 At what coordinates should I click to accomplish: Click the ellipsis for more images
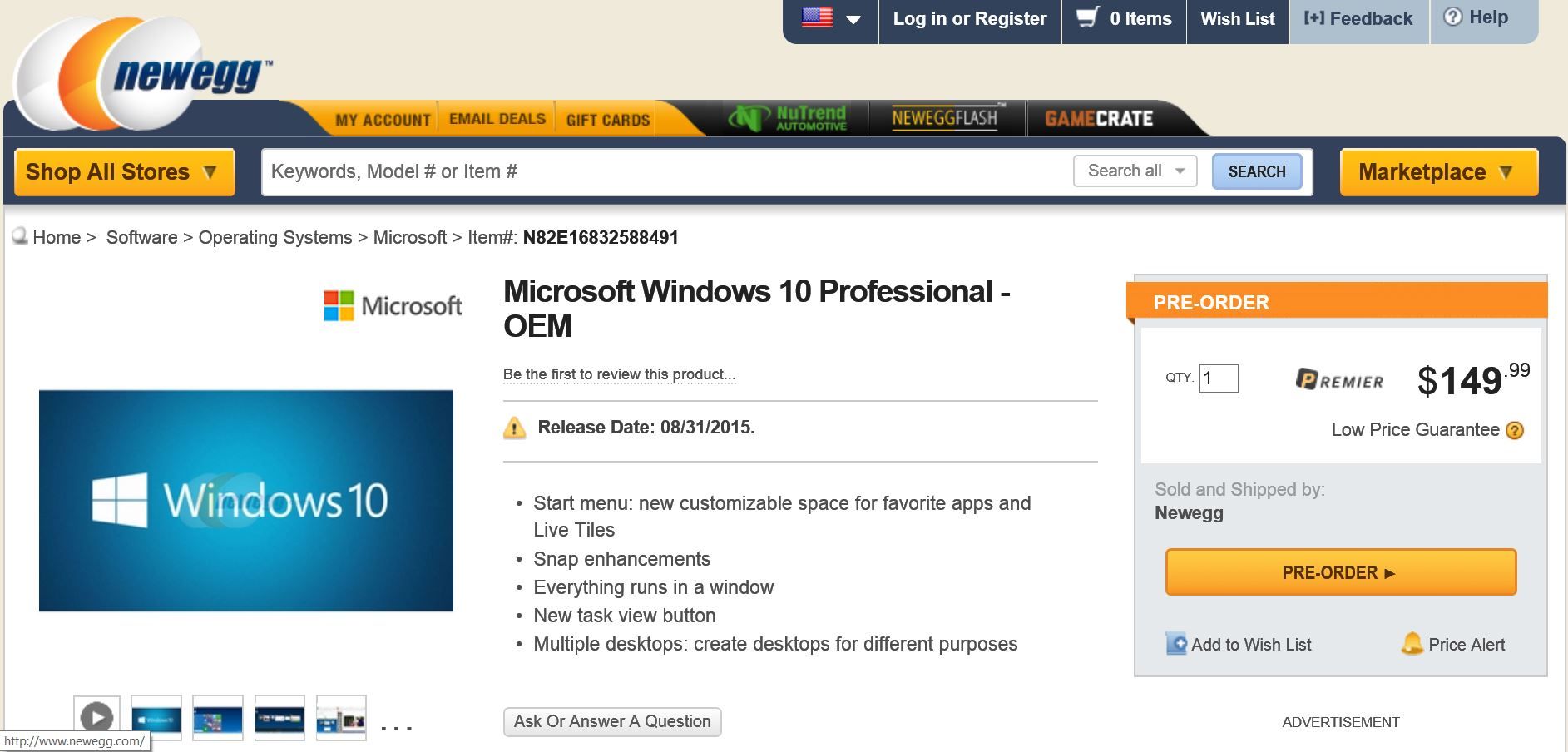tap(396, 728)
